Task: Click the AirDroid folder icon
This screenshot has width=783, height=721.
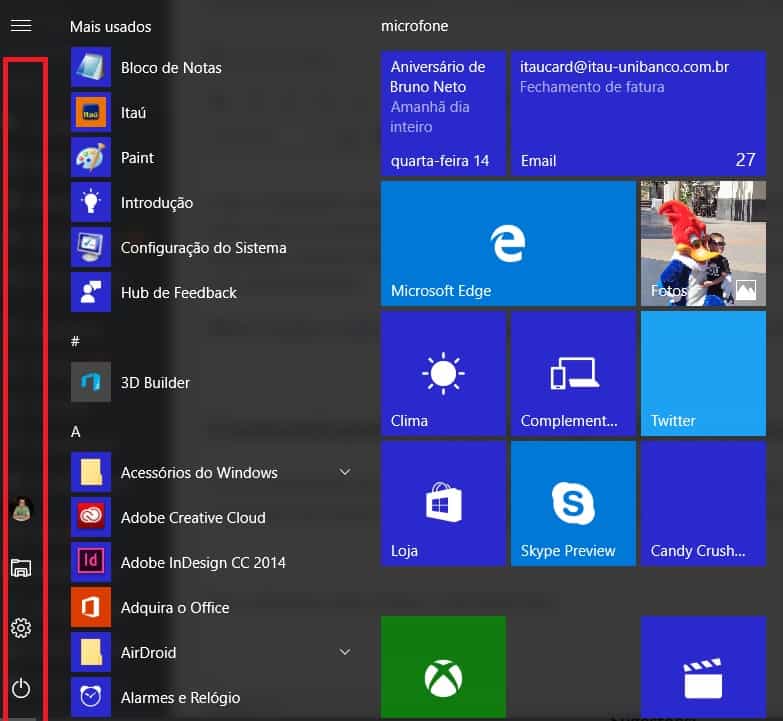Action: tap(91, 652)
